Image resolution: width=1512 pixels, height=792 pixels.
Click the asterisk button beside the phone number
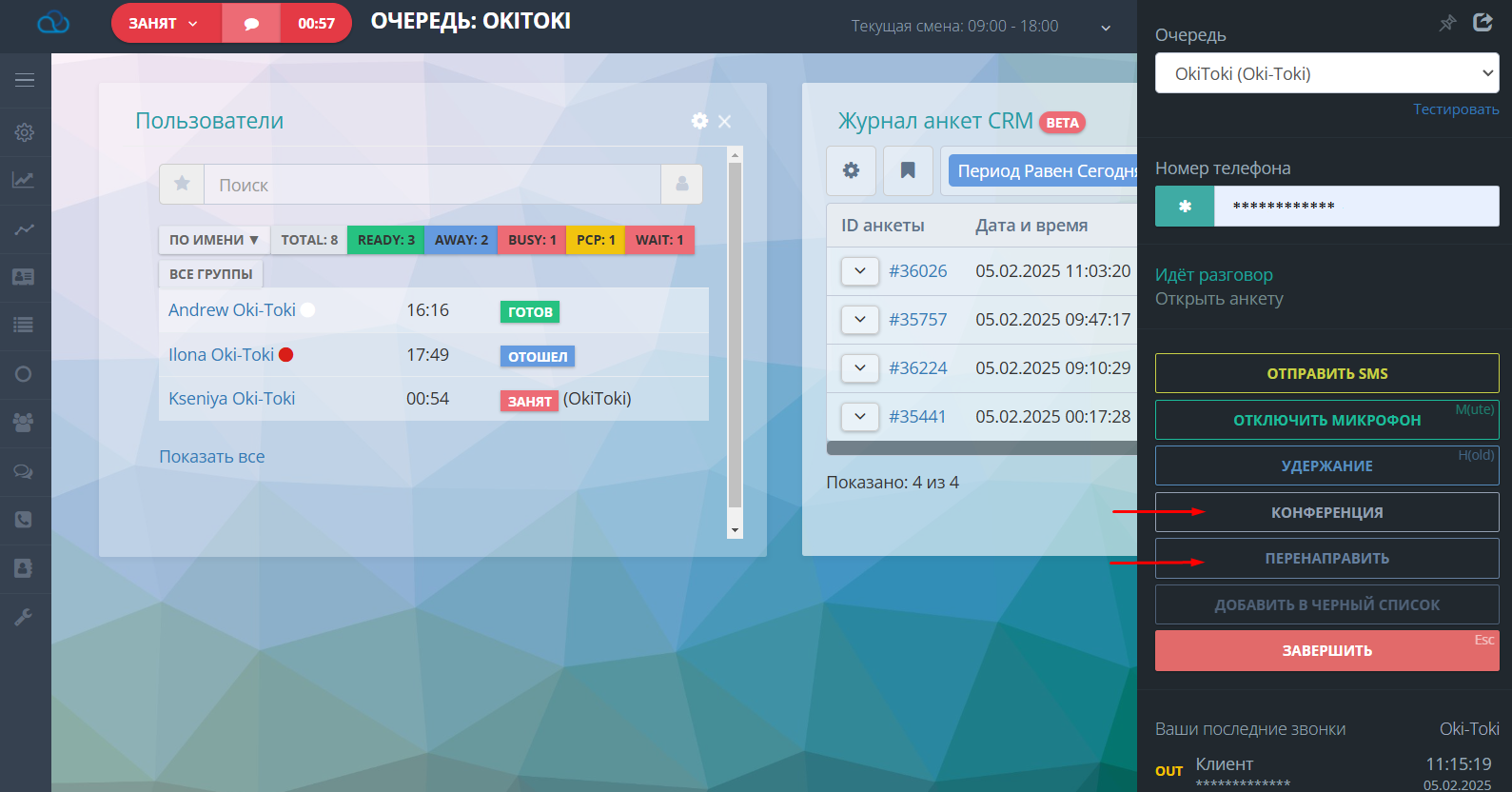tap(1185, 206)
